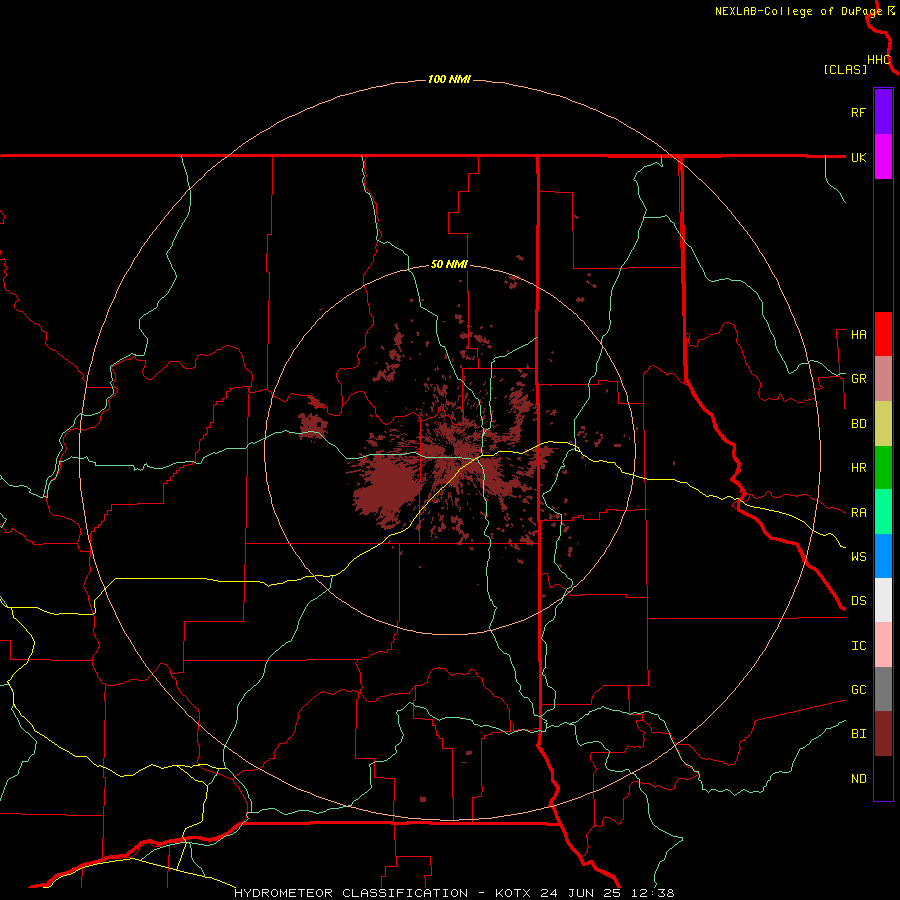Click the 'HYDROMETEOR CLASSIFICATION' title text
Screen dimensions: 900x900
[x=351, y=893]
